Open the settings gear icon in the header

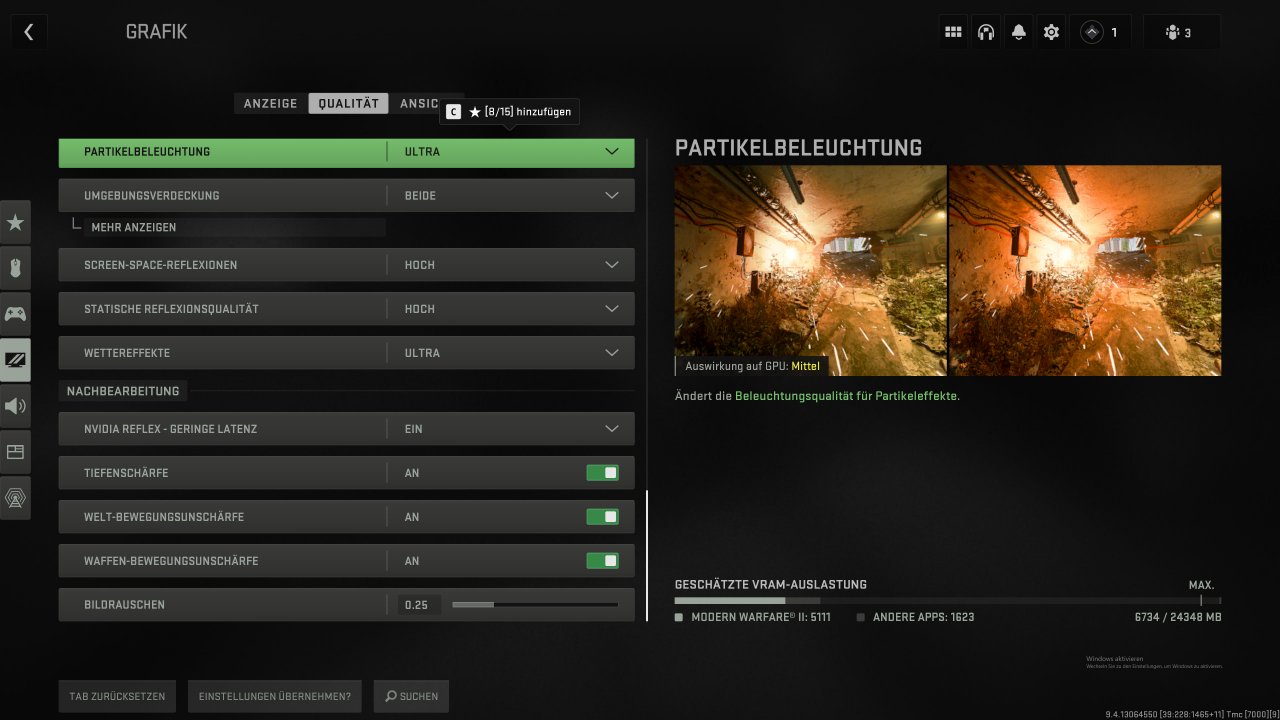pos(1051,32)
